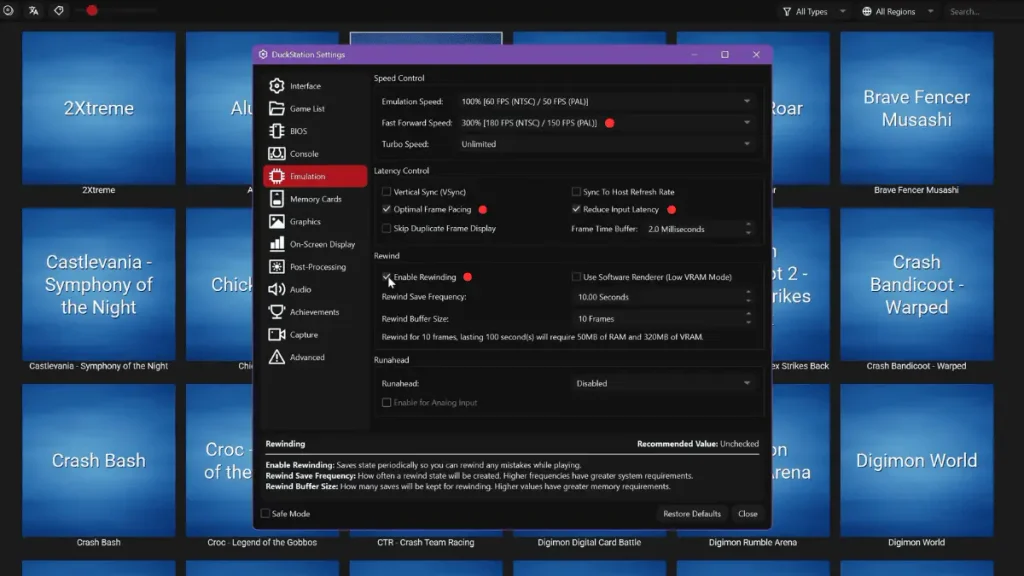Open the Runahead dropdown
1024x576 pixels.
[664, 383]
